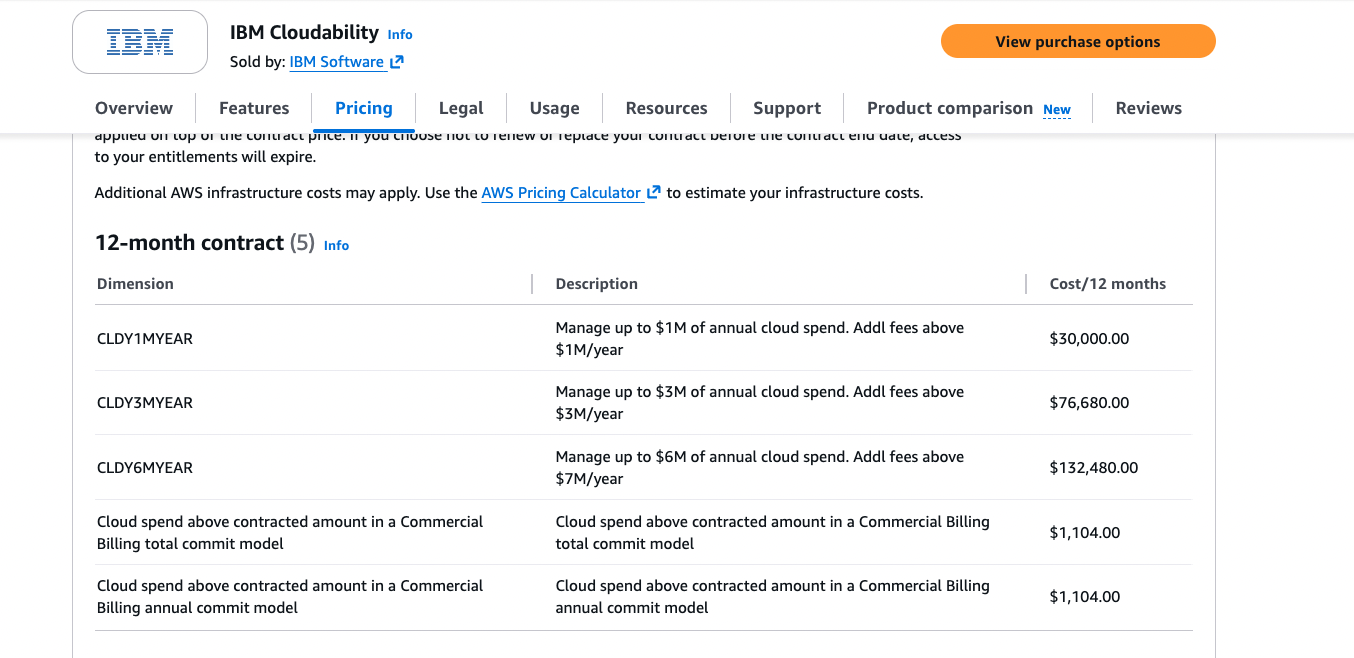The image size is (1354, 658).
Task: Open the Usage tab
Action: point(554,107)
